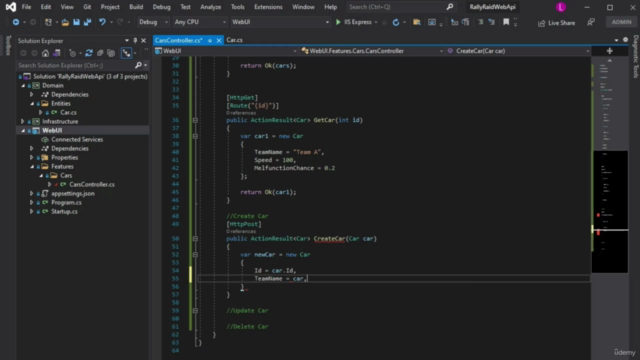This screenshot has width=640, height=360.
Task: Click the browser refresh icon
Action: (396, 22)
